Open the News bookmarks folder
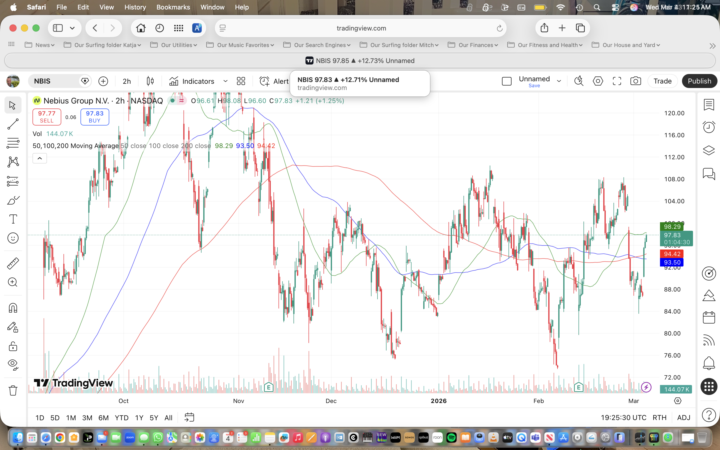Image resolution: width=720 pixels, height=450 pixels. point(40,45)
